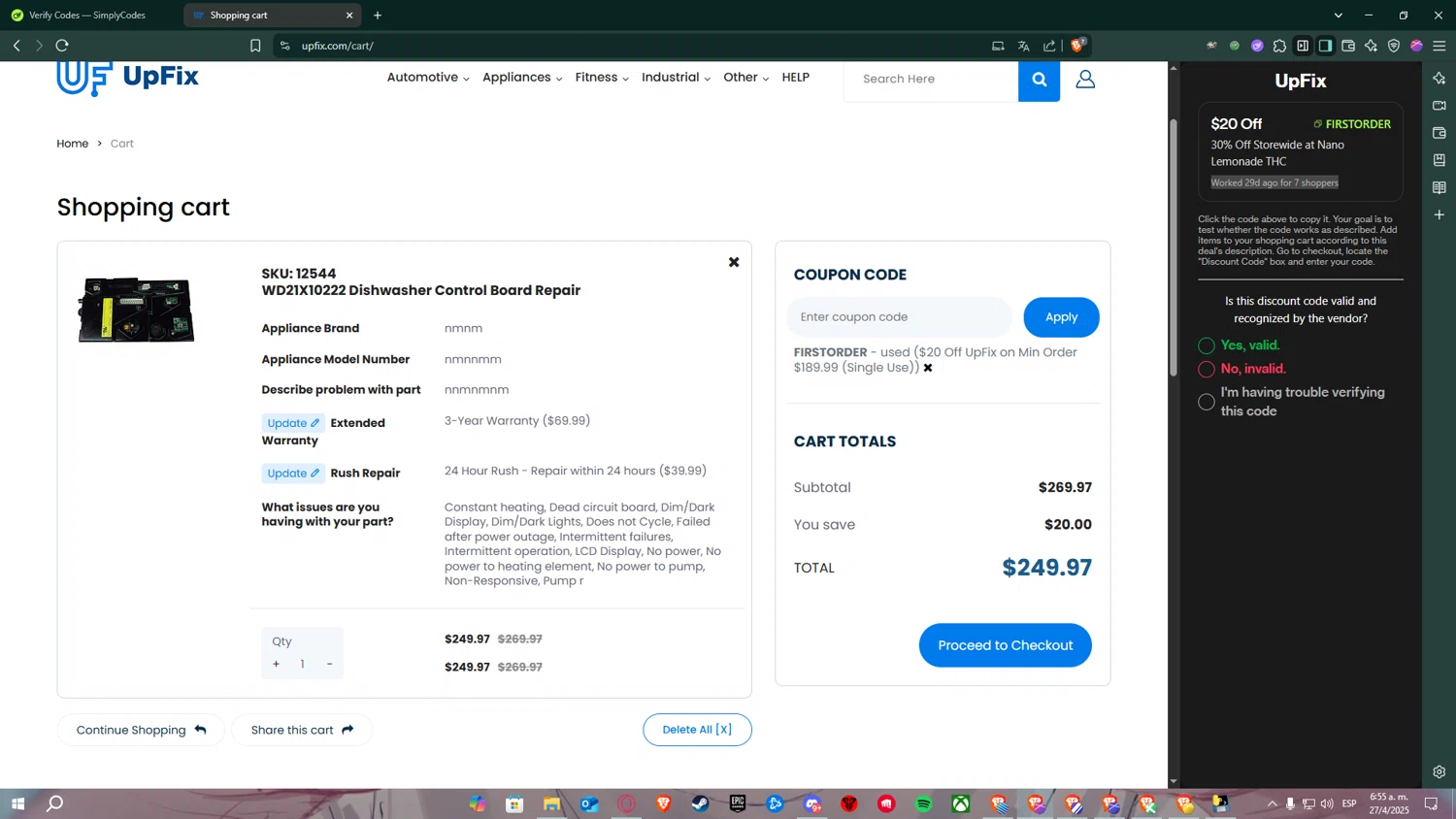Click Delete All [X] button
The height and width of the screenshot is (819, 1456).
(x=697, y=730)
